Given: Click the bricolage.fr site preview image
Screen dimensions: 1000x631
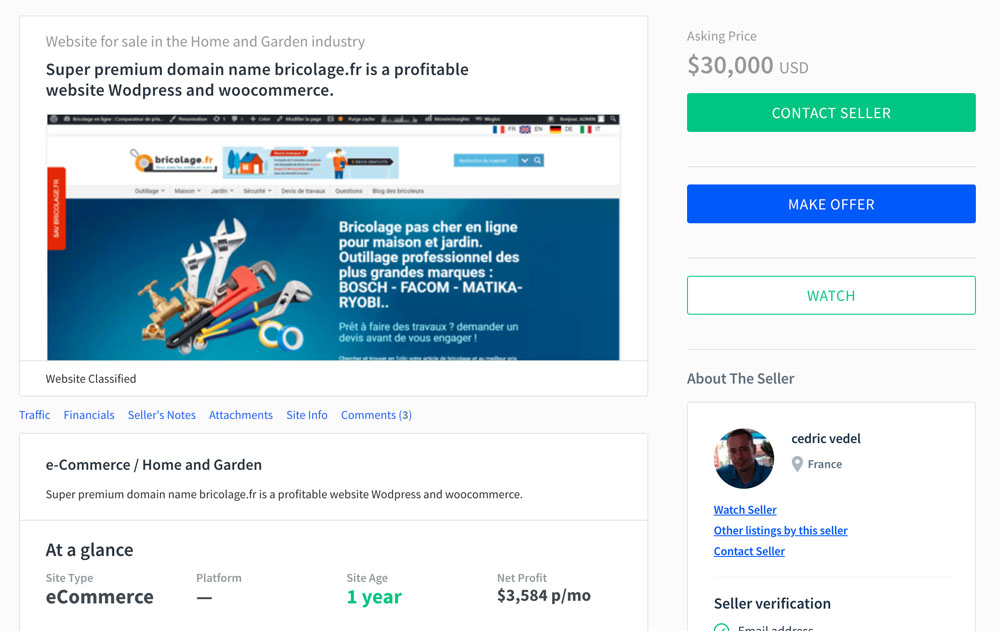Looking at the screenshot, I should [333, 237].
